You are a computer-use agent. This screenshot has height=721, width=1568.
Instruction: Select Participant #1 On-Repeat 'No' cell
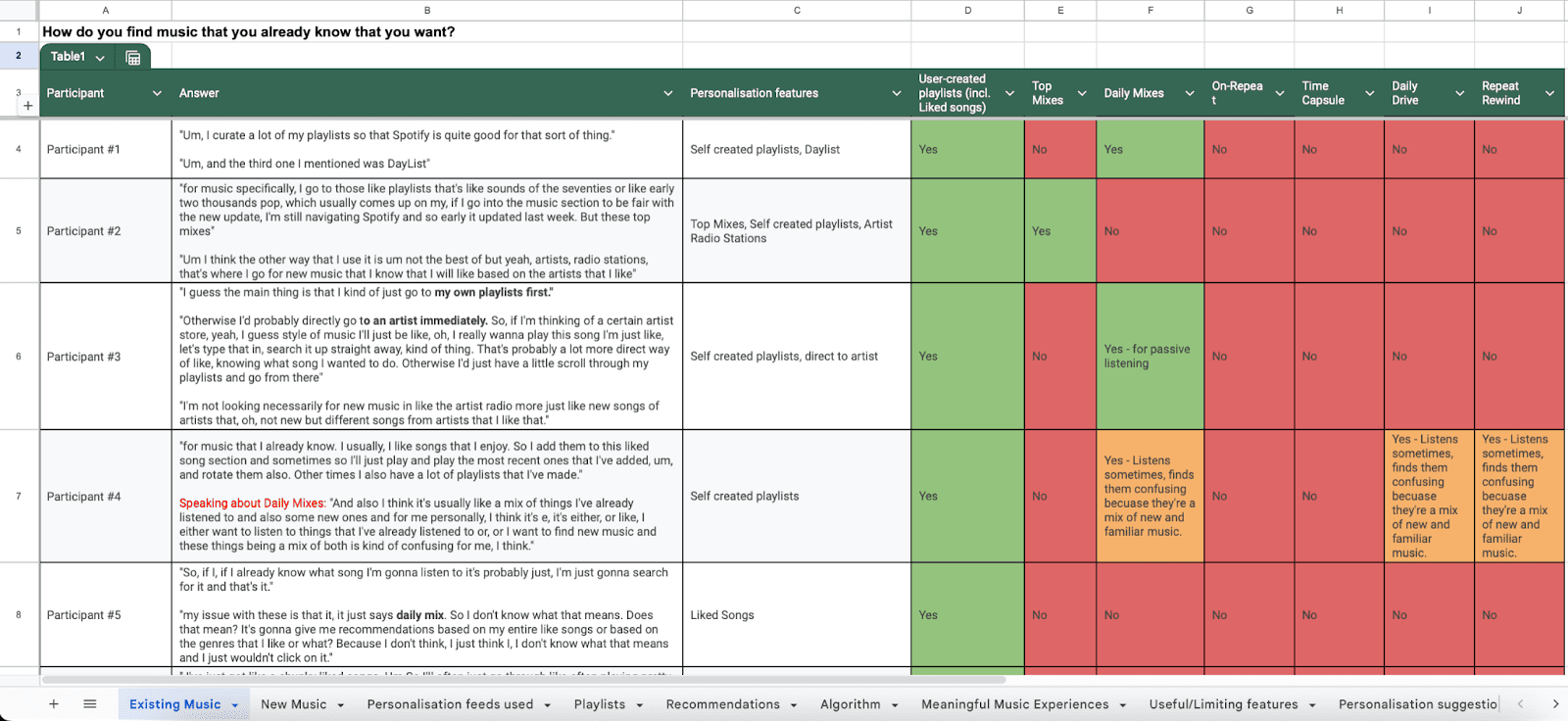pyautogui.click(x=1249, y=149)
